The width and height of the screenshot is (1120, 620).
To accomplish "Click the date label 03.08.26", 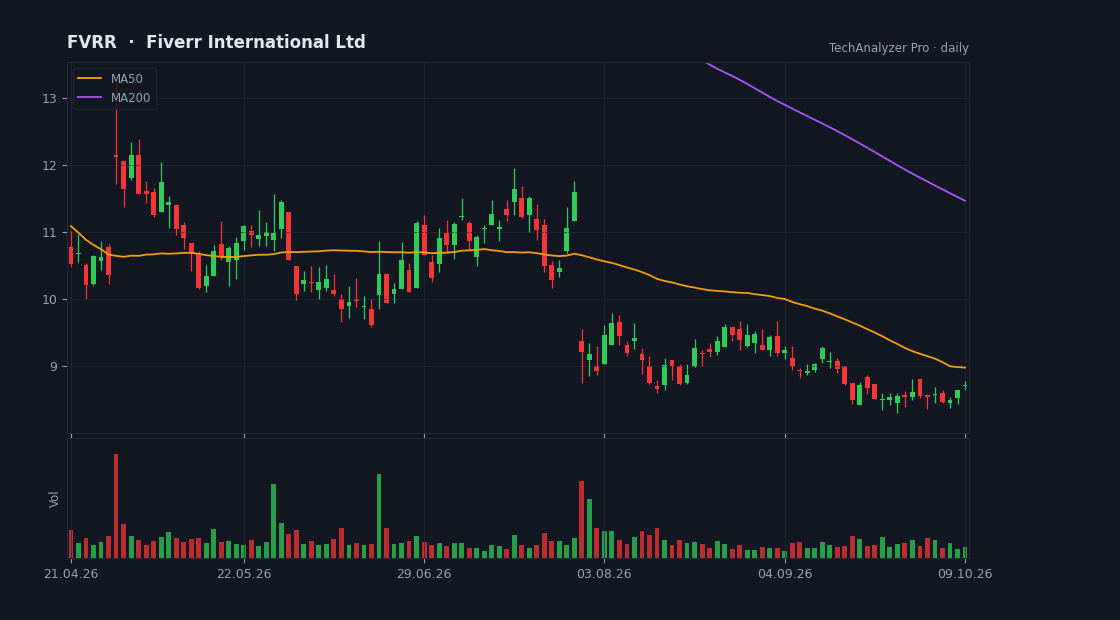I will point(604,574).
